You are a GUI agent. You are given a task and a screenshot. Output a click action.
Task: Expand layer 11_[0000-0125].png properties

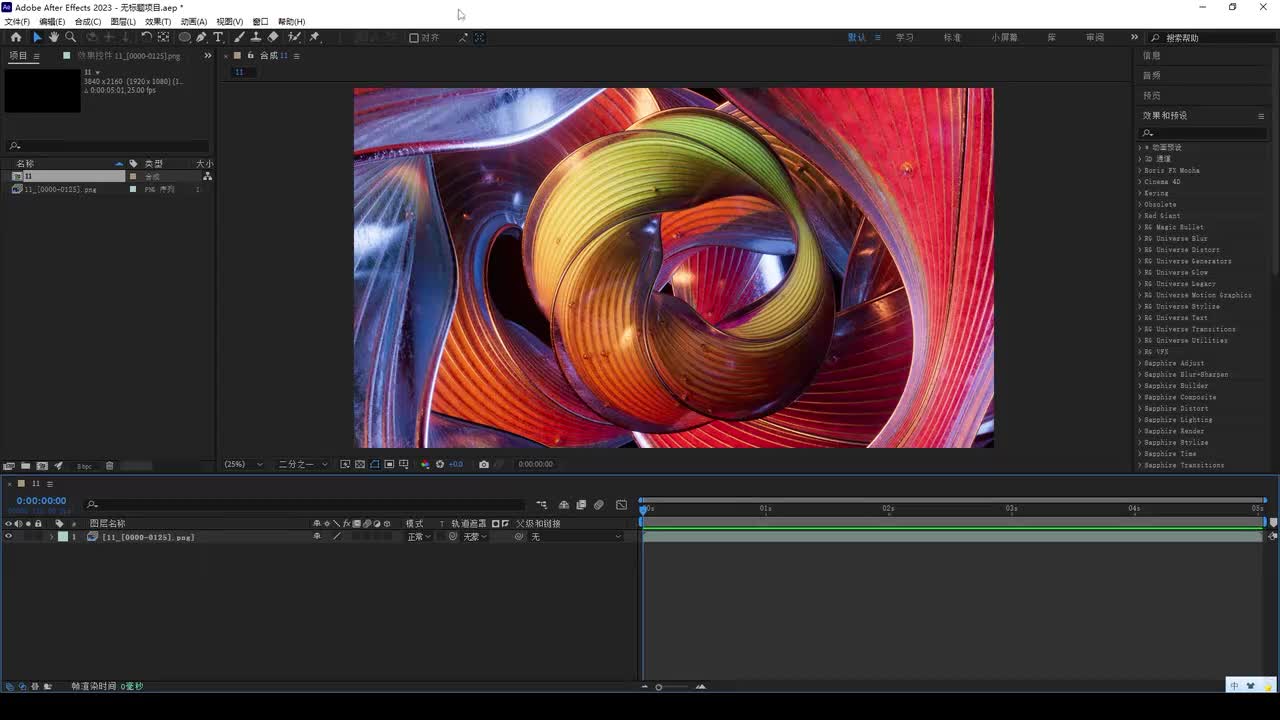[x=52, y=537]
